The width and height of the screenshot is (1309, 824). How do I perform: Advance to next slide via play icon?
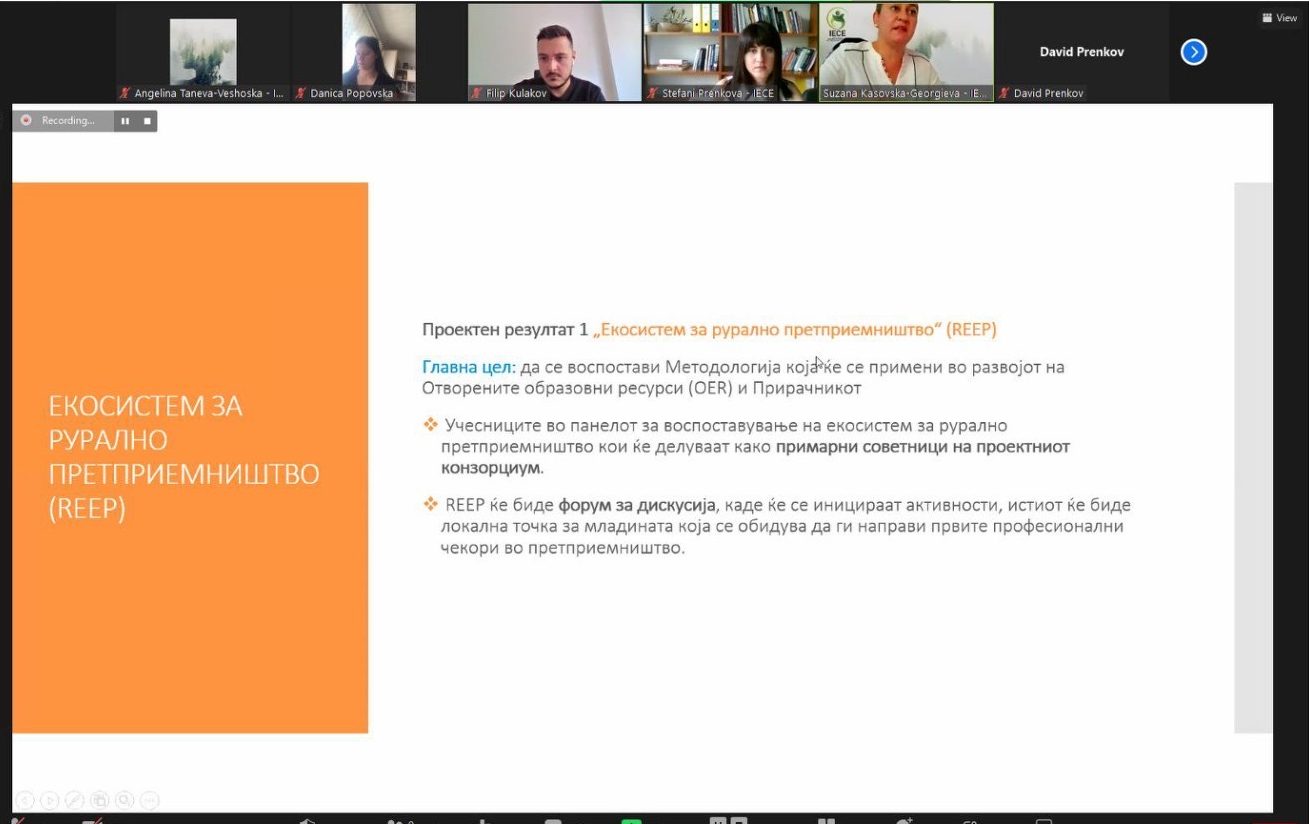(49, 800)
